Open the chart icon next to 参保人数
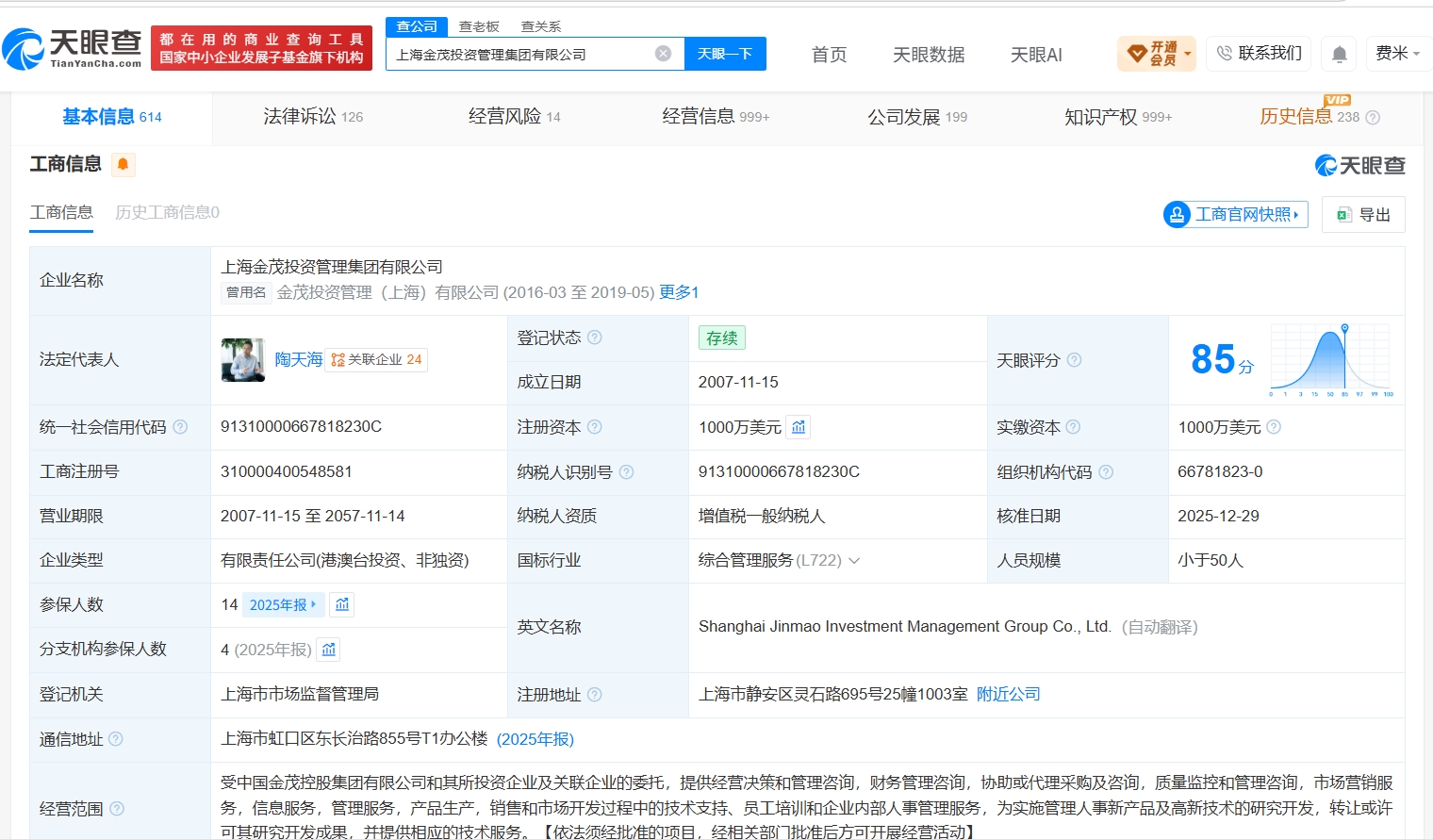Image resolution: width=1433 pixels, height=840 pixels. click(342, 604)
